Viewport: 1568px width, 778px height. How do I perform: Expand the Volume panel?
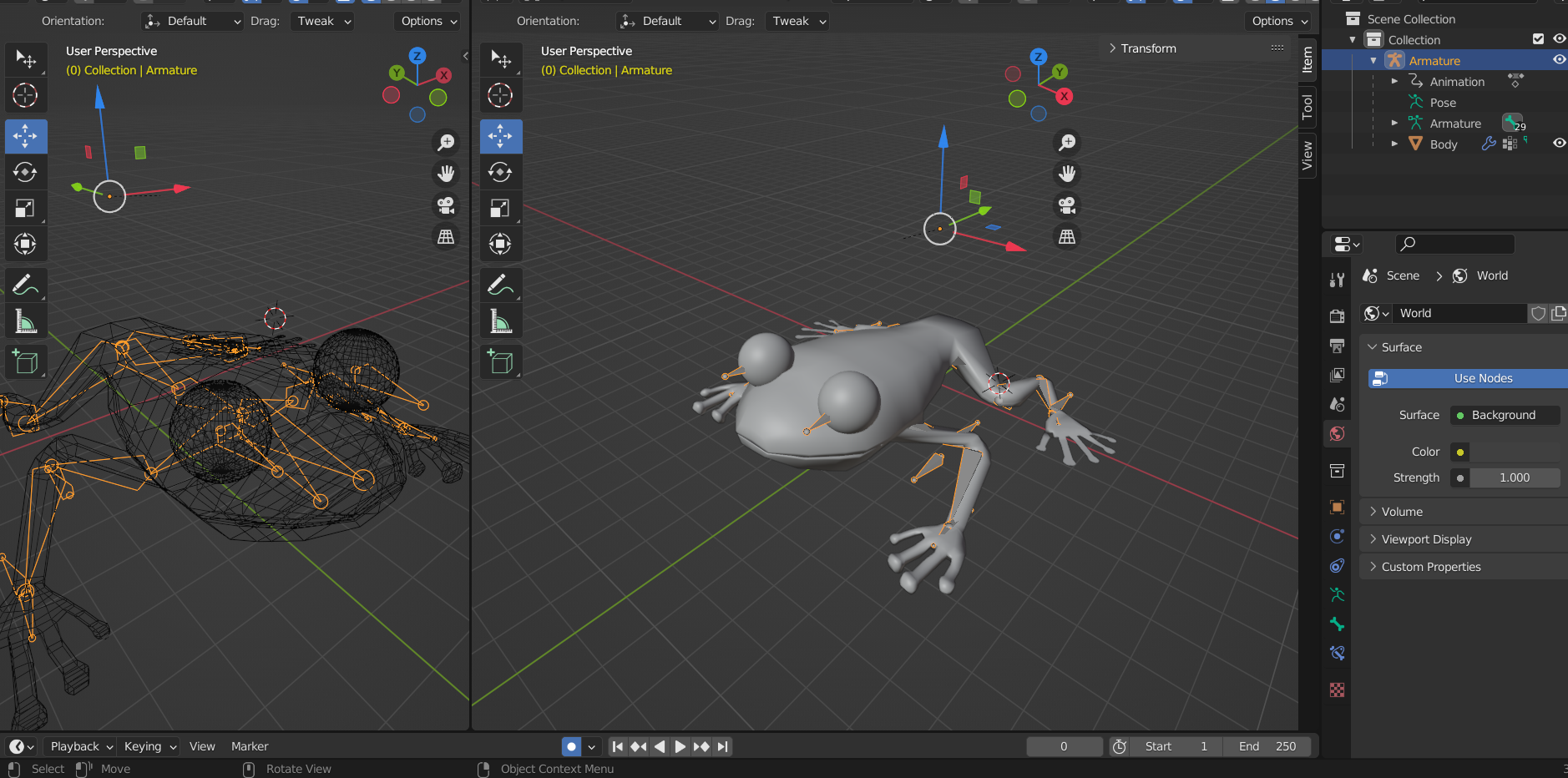tap(1401, 512)
